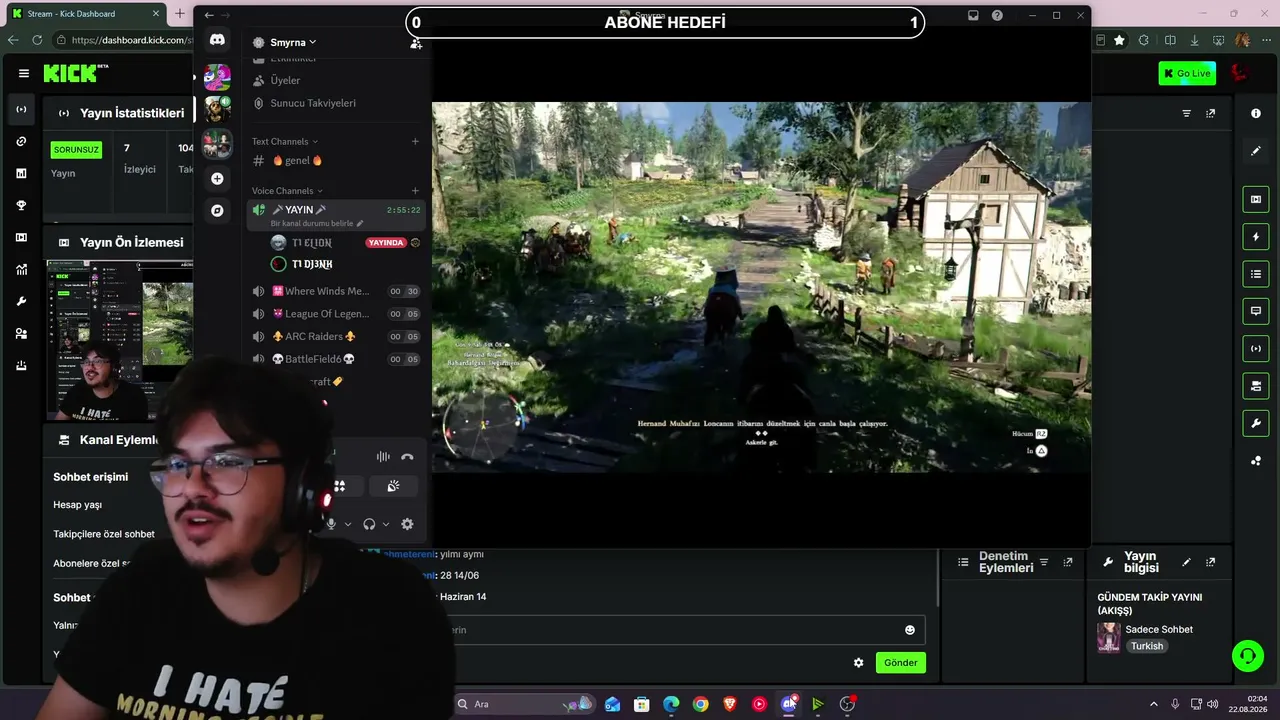The width and height of the screenshot is (1280, 720).
Task: Add a server with the plus icon
Action: pyautogui.click(x=217, y=178)
